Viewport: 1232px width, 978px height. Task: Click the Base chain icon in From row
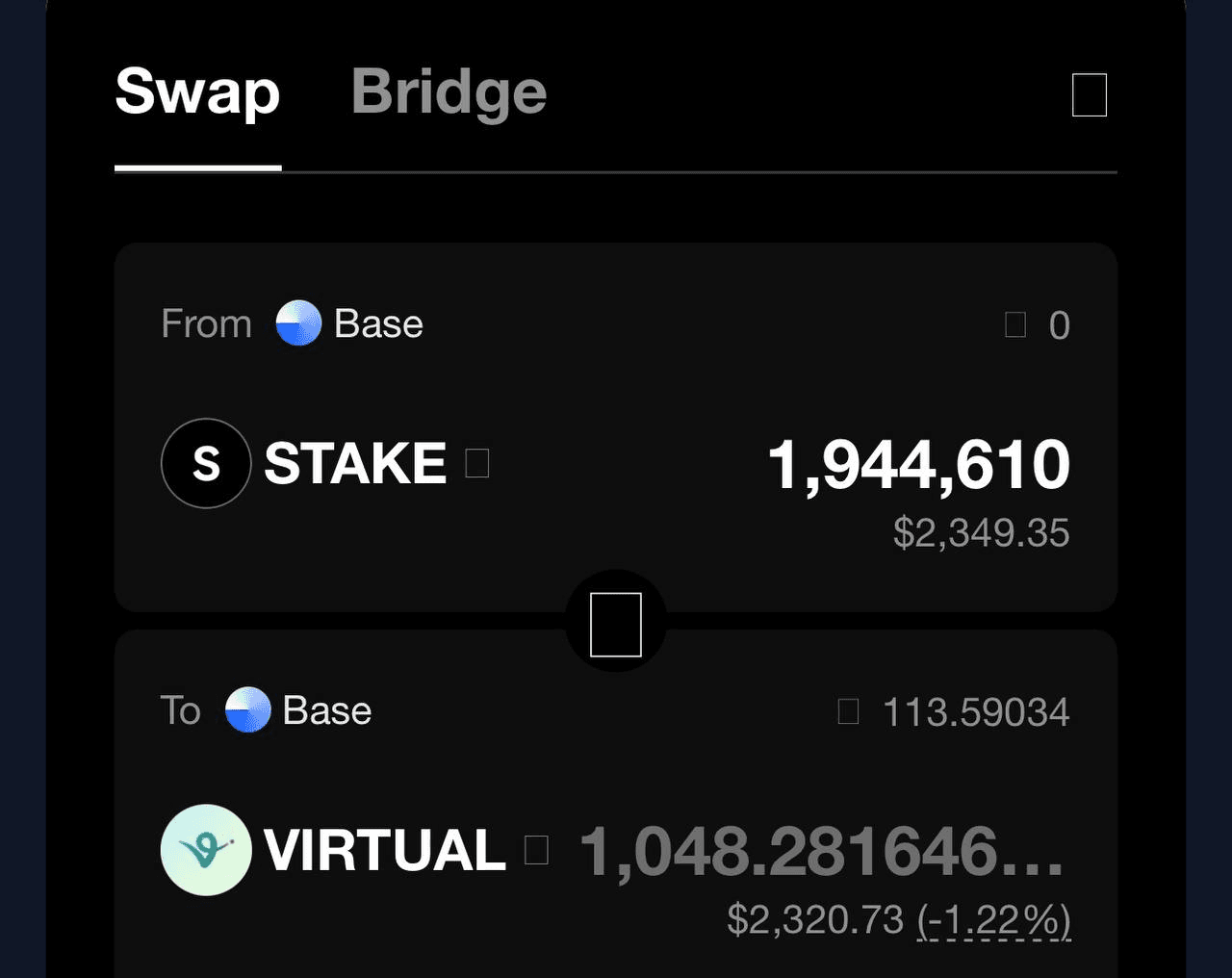298,323
